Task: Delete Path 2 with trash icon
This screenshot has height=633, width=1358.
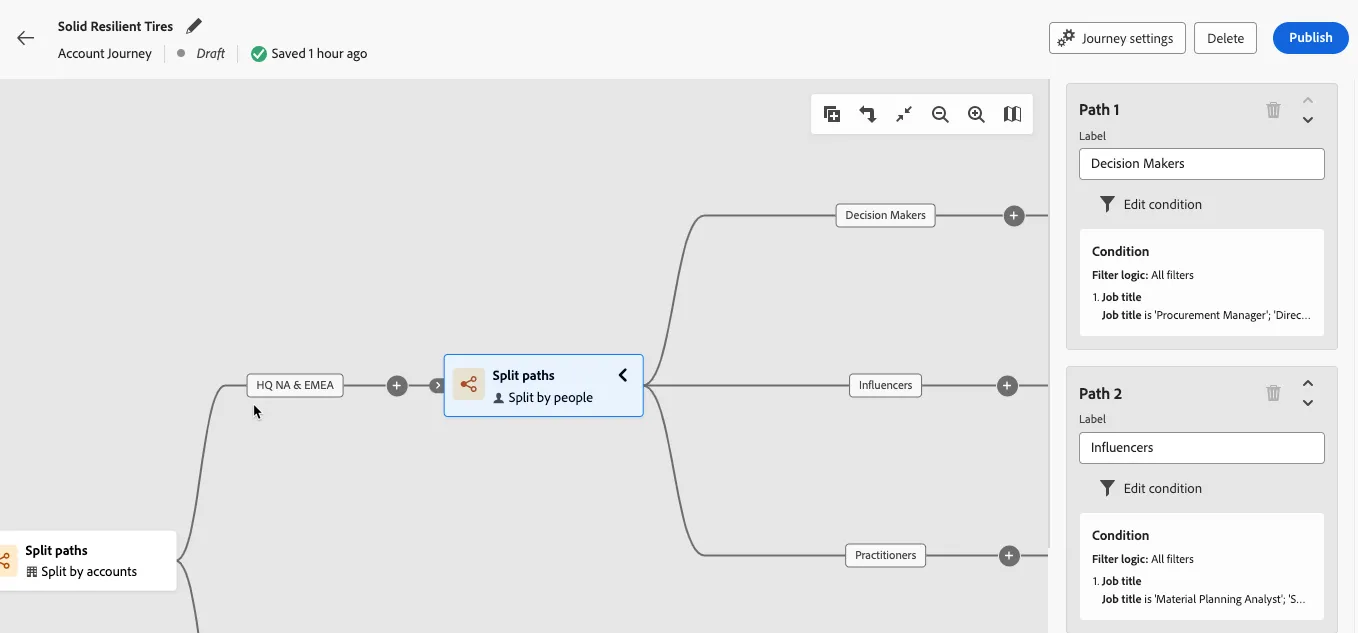Action: pos(1273,393)
